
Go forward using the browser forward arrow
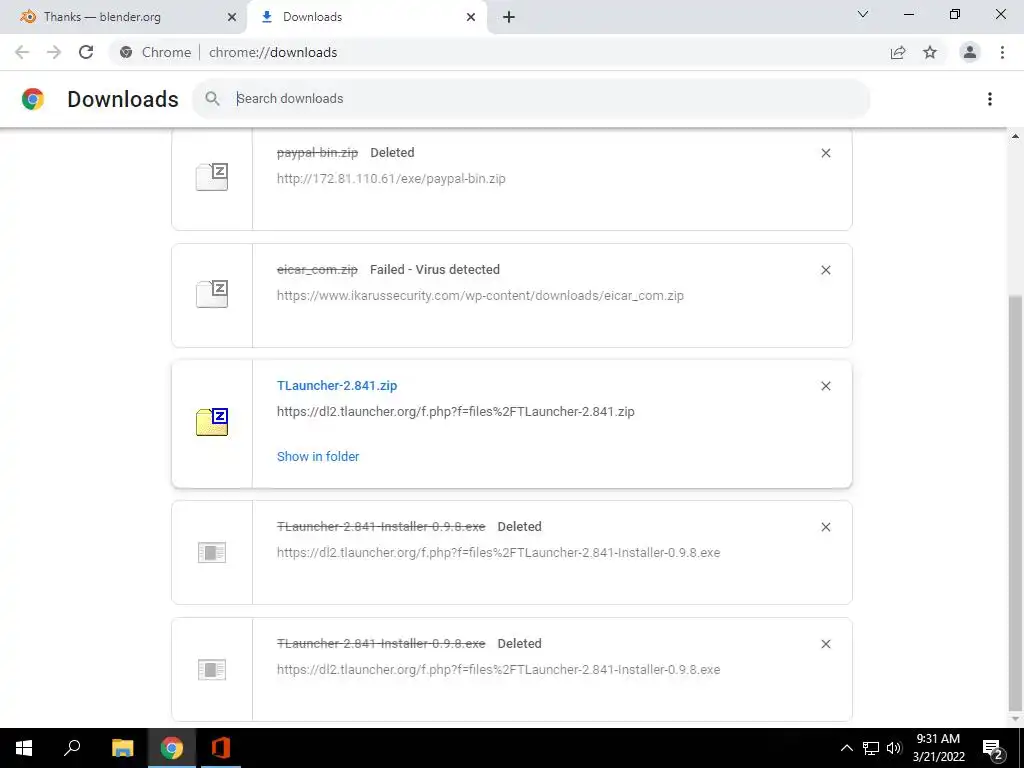pos(54,52)
